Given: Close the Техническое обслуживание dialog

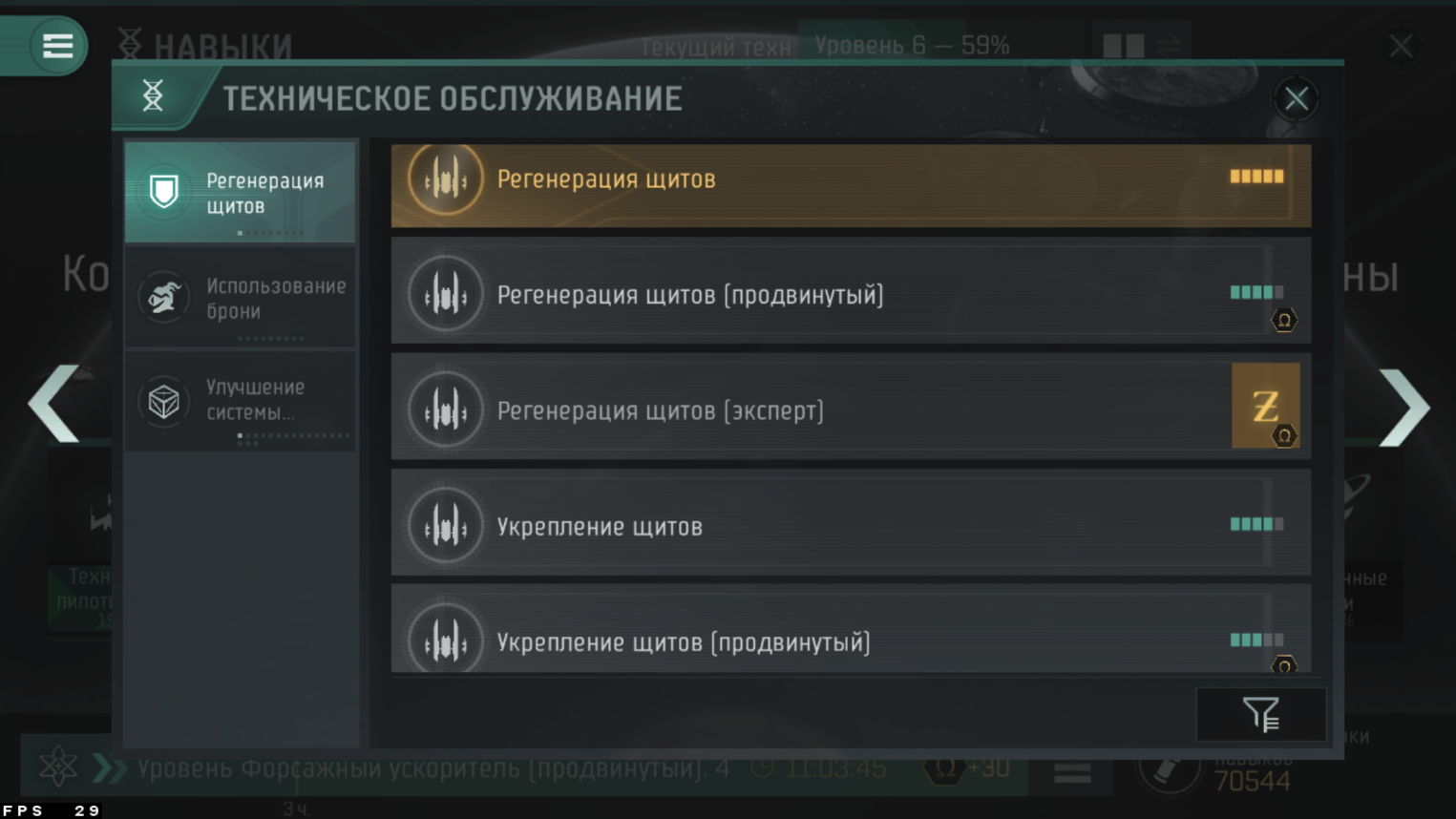Looking at the screenshot, I should coord(1296,98).
